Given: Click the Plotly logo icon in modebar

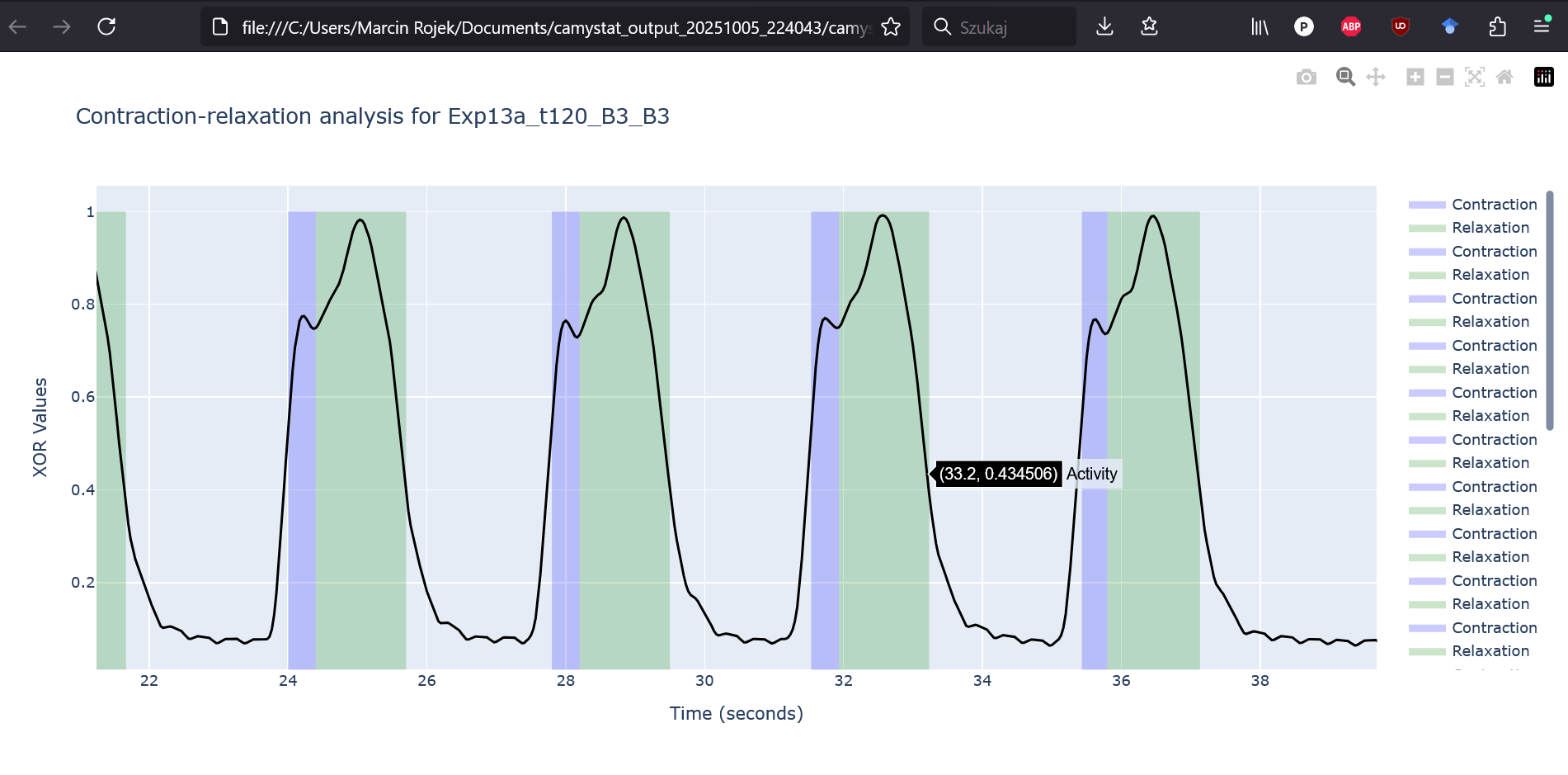Looking at the screenshot, I should pos(1544,78).
